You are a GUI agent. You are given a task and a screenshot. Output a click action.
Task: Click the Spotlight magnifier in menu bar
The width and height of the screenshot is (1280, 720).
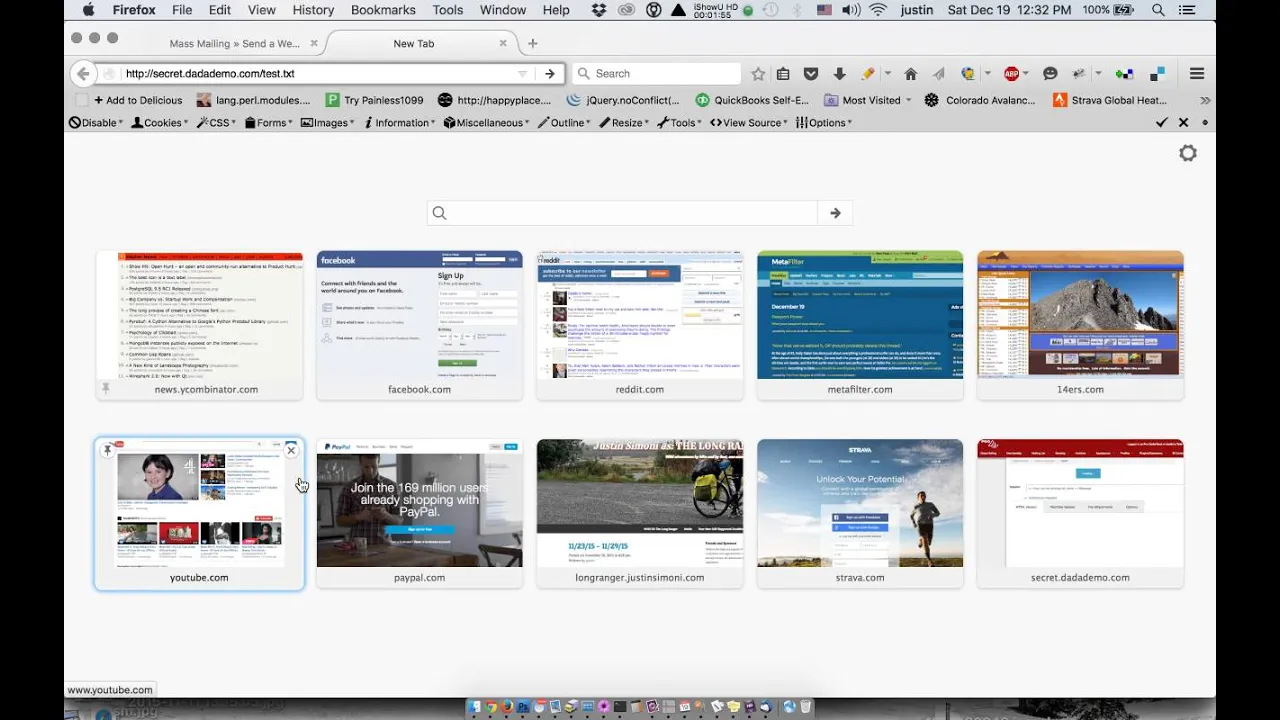click(1158, 10)
